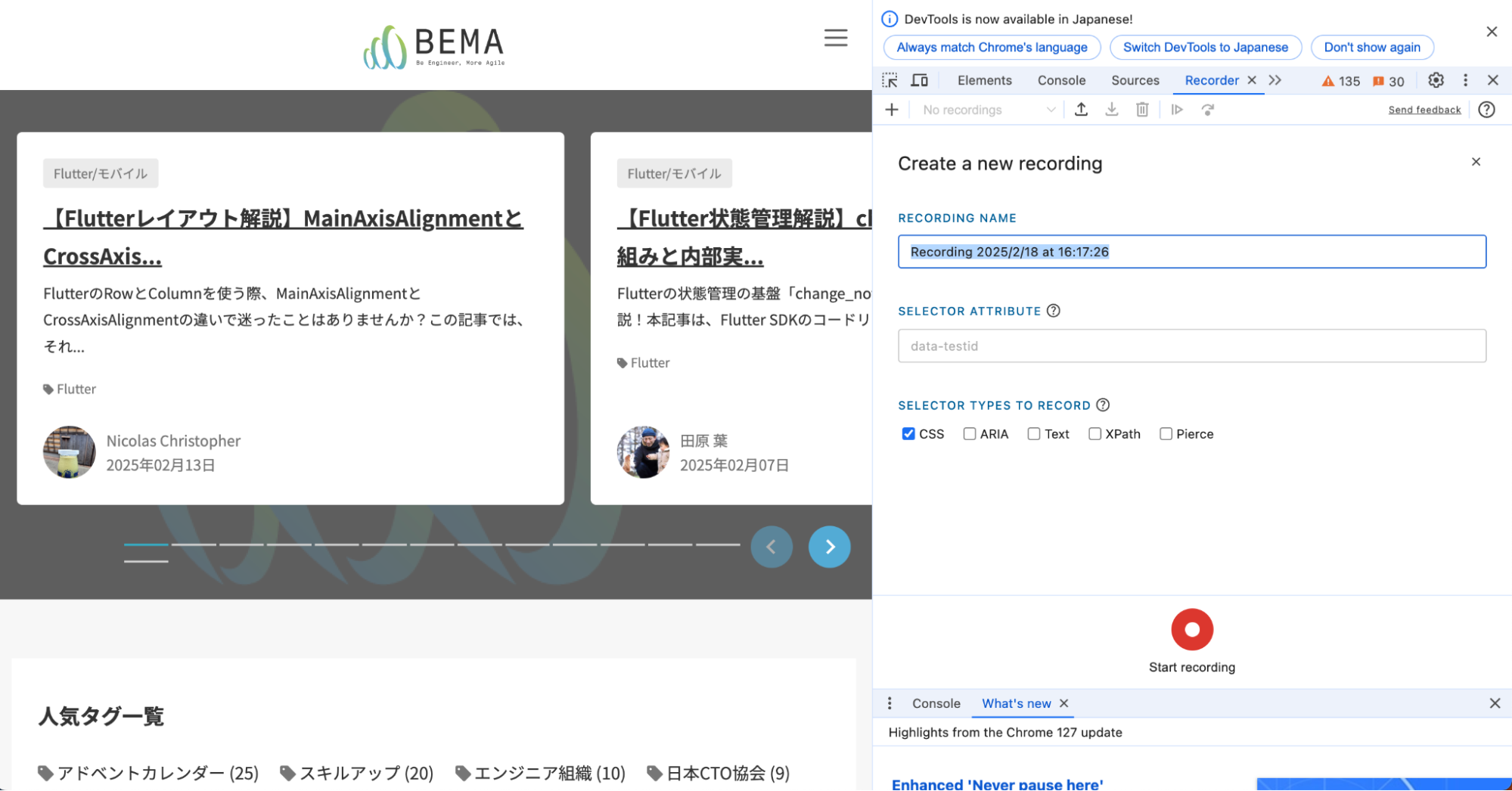
Task: Open the BEMA hamburger menu
Action: (835, 38)
